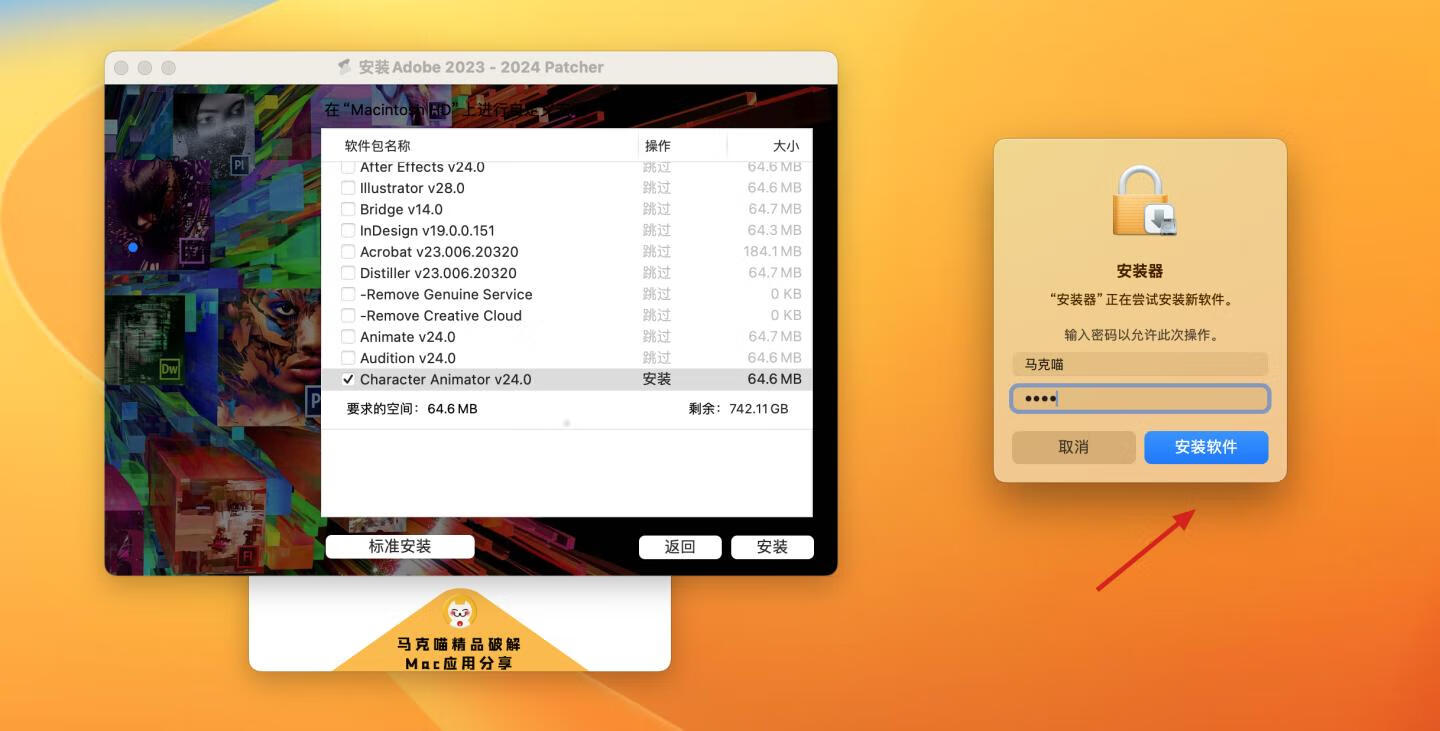Click the 安装软件 button

coord(1206,447)
